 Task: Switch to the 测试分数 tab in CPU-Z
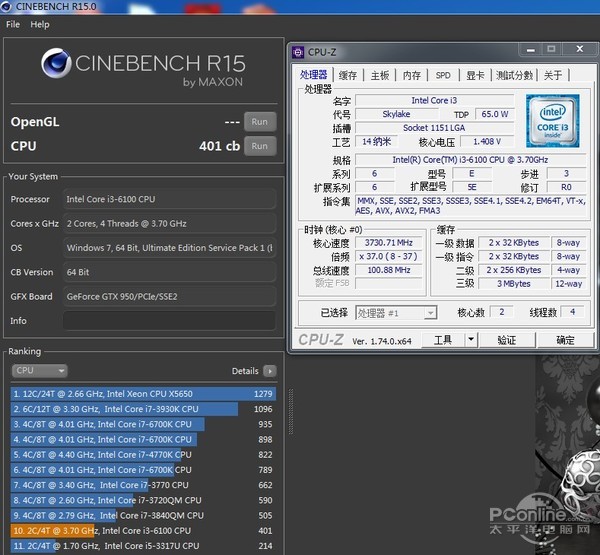(x=514, y=75)
